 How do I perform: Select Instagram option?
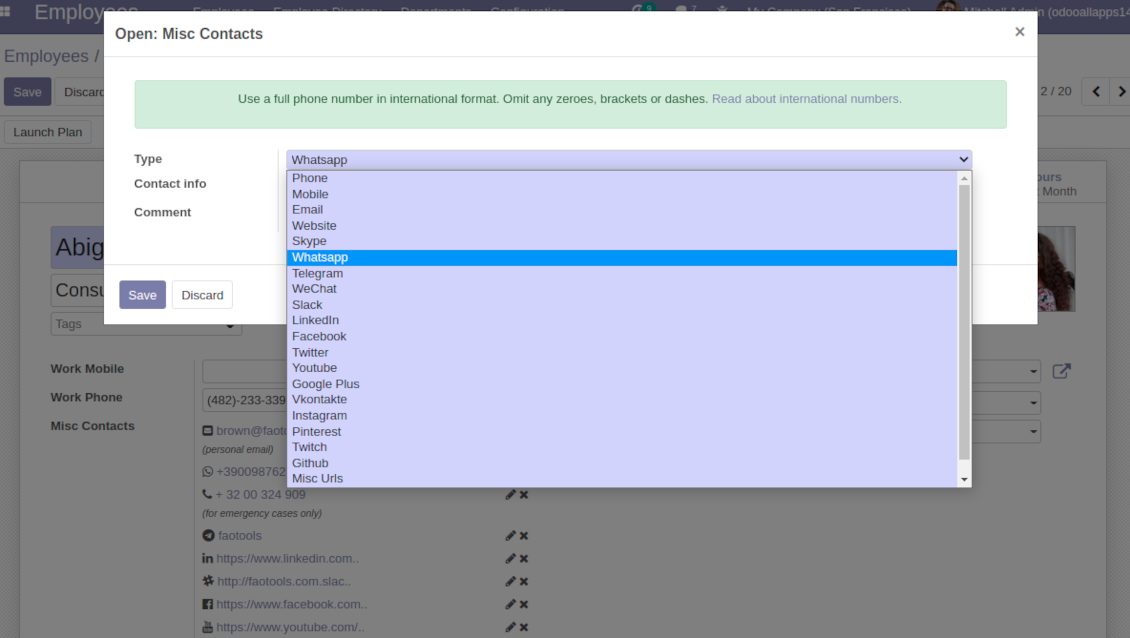tap(622, 416)
